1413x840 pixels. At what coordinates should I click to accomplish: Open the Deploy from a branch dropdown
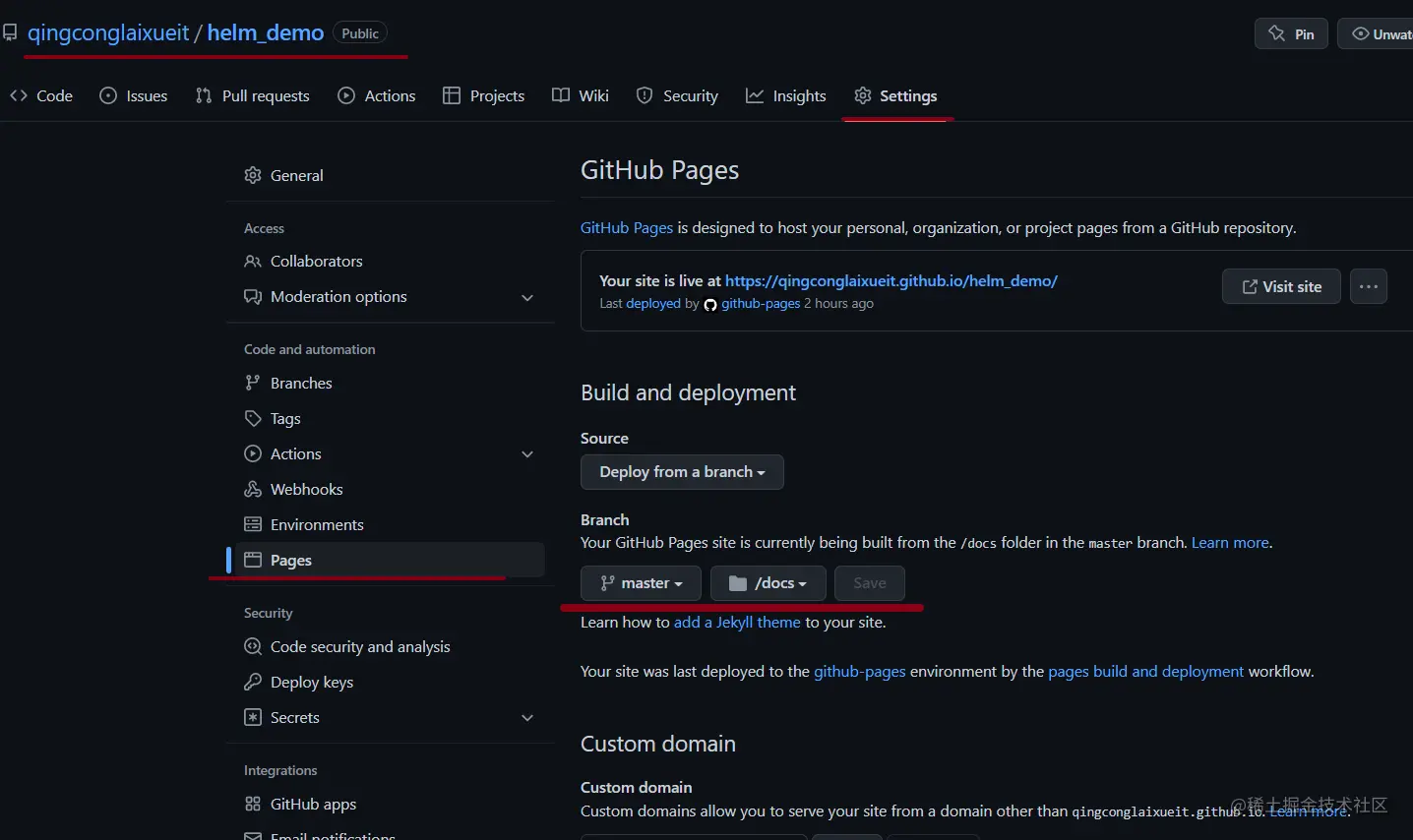(x=682, y=472)
